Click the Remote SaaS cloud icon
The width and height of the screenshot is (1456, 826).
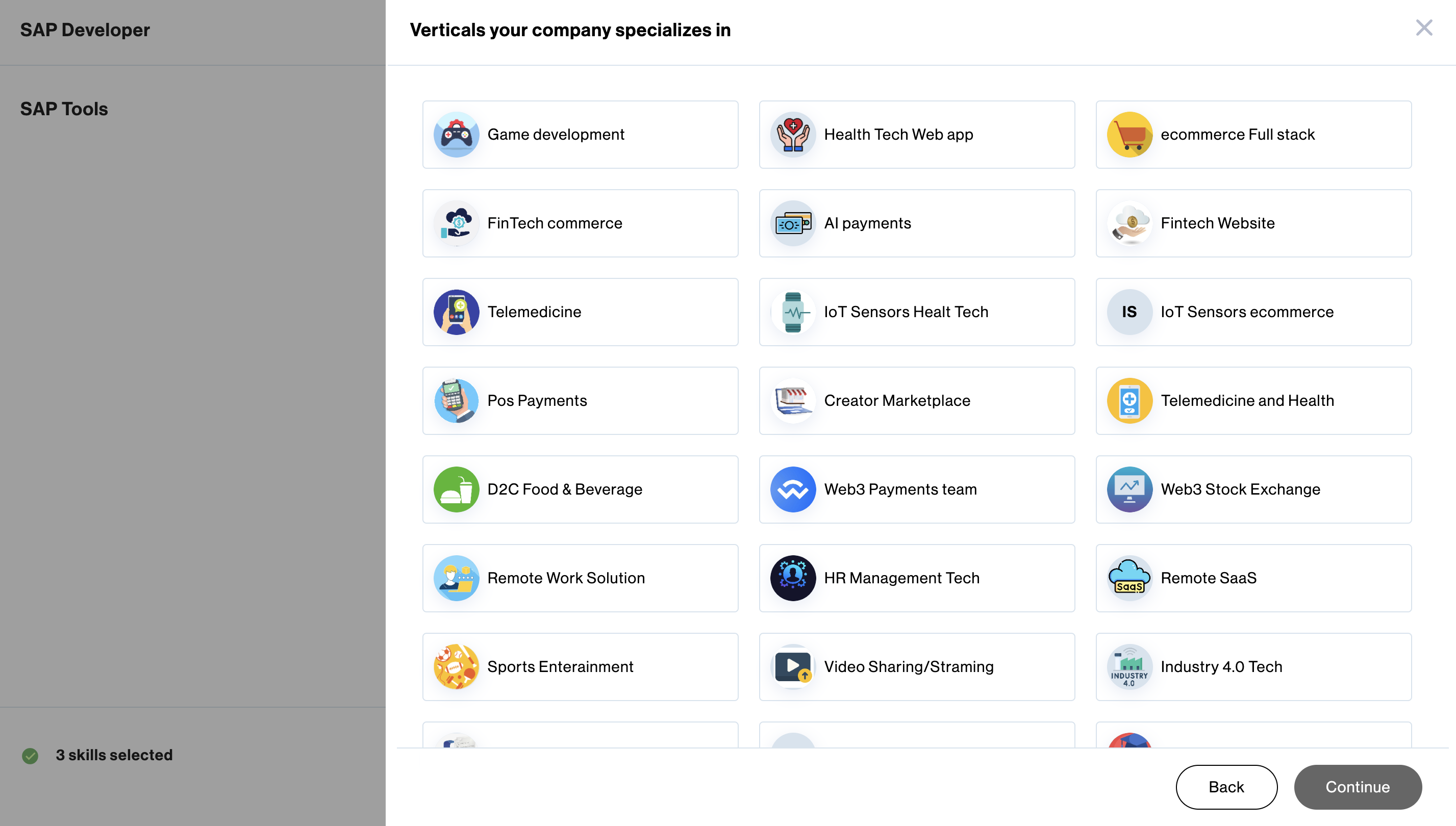1129,578
